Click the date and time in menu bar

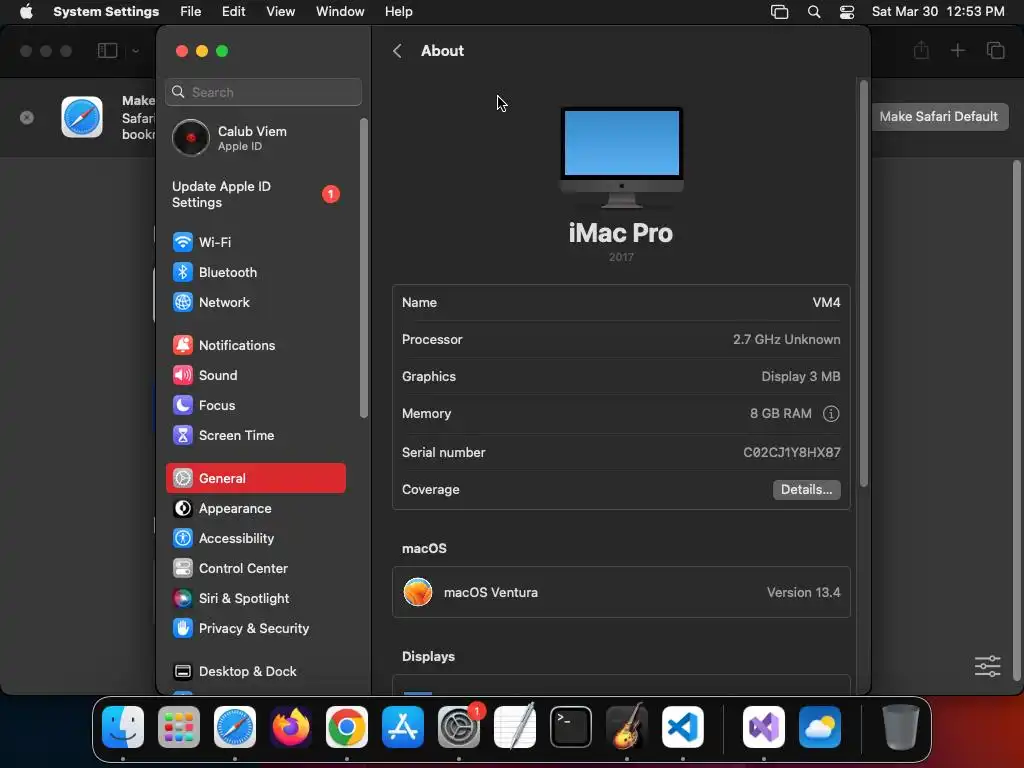(938, 12)
